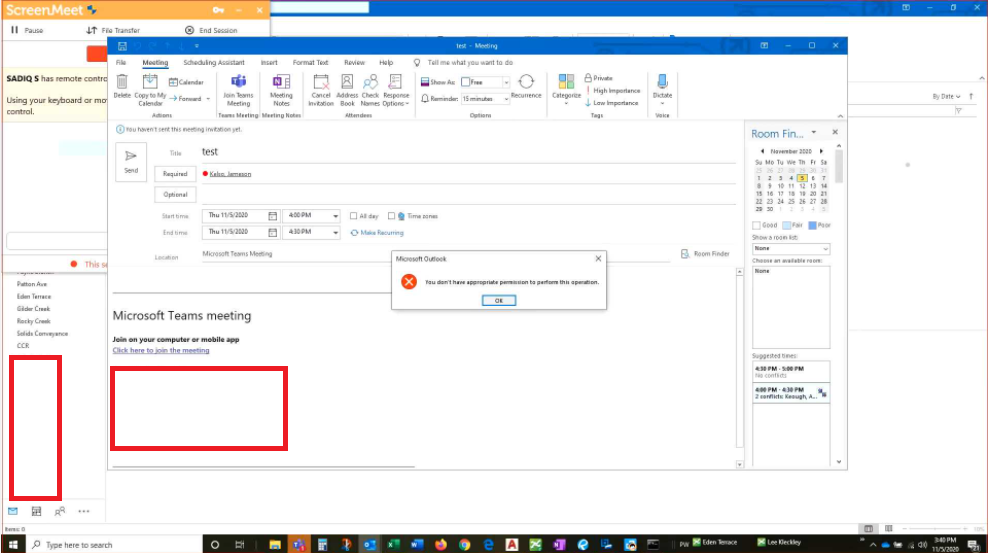The image size is (989, 553).
Task: Click the more navigation options ellipsis
Action: (x=84, y=511)
